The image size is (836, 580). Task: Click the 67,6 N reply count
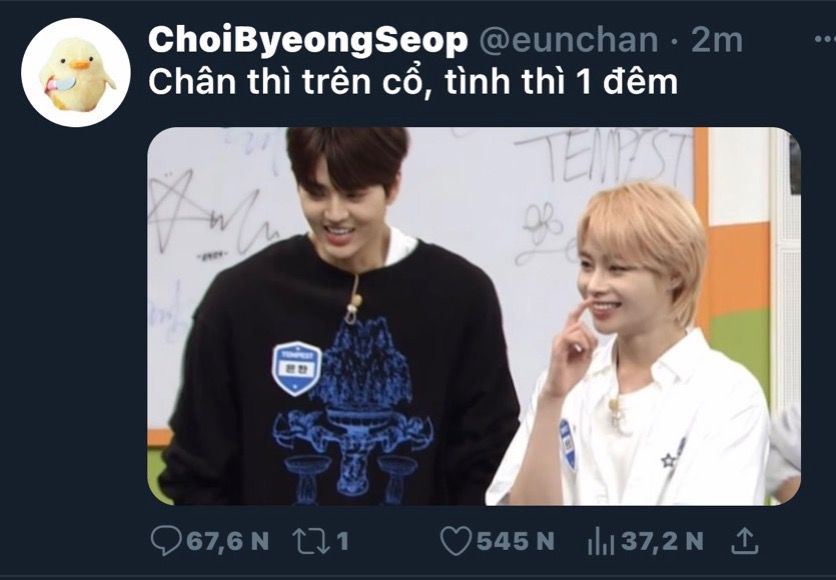(x=228, y=541)
